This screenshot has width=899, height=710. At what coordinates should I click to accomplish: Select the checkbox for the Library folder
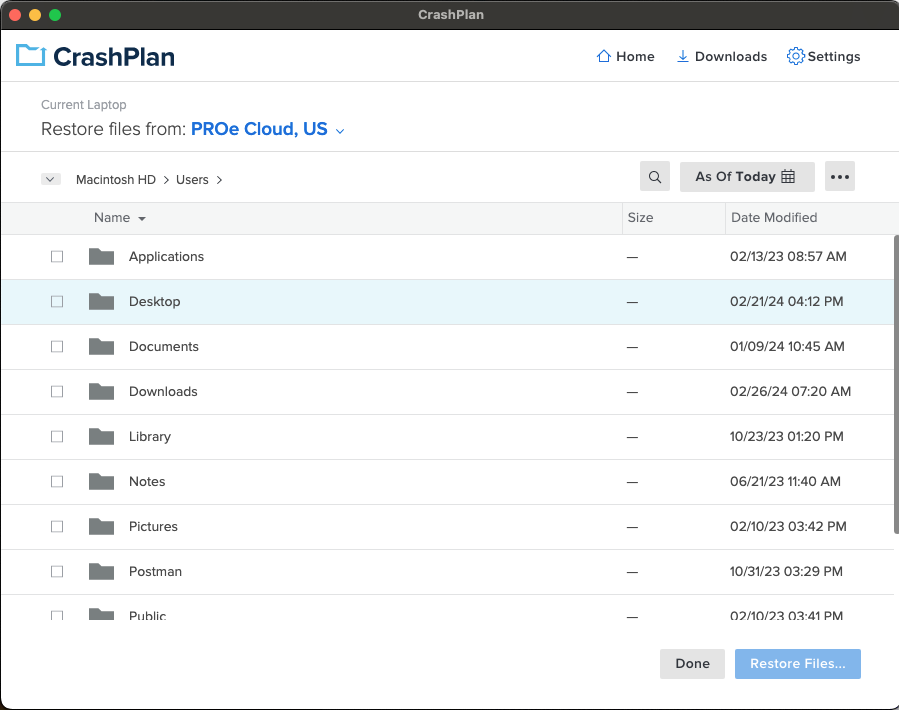pyautogui.click(x=57, y=436)
